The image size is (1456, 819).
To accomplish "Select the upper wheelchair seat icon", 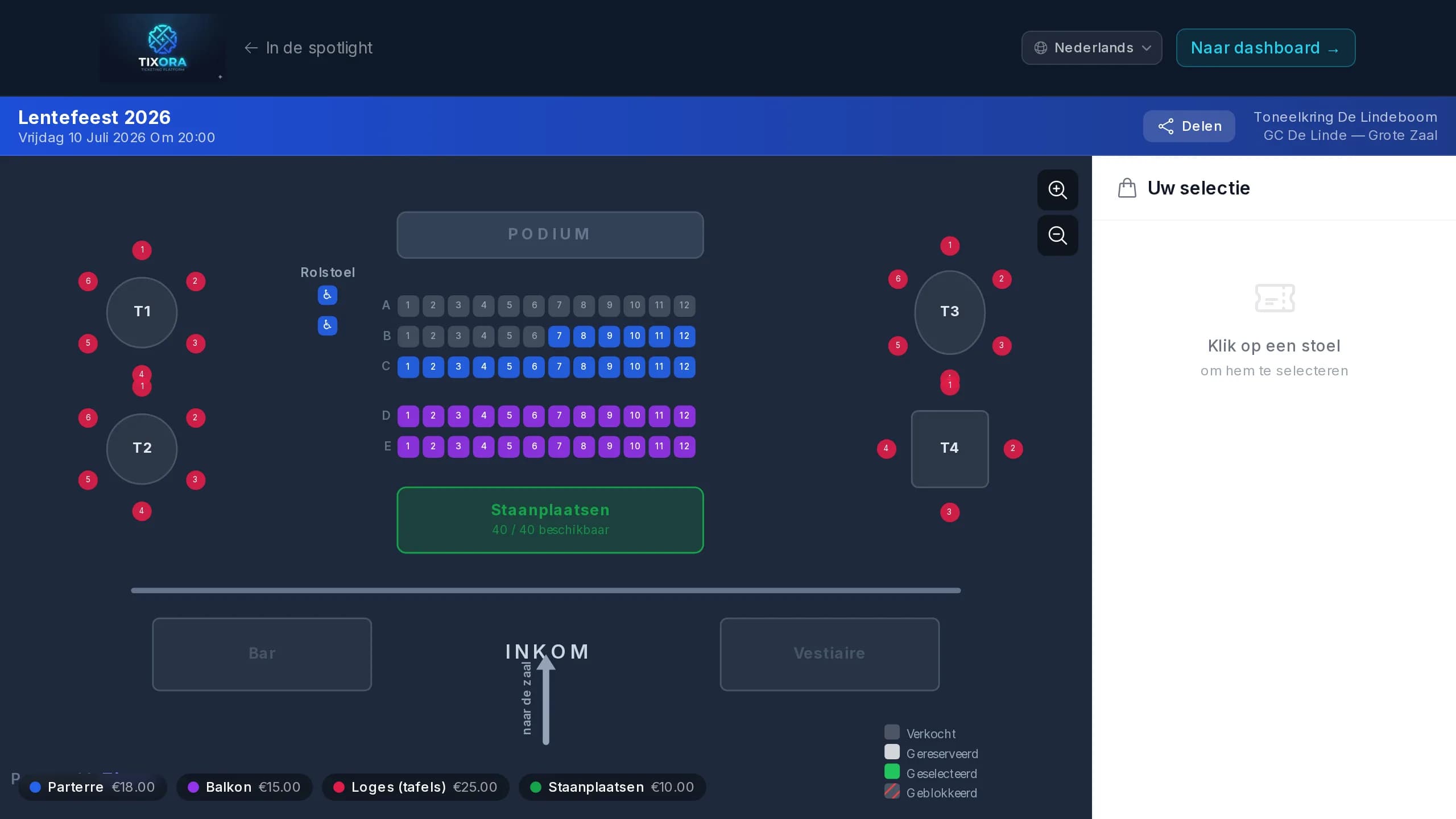I will point(327,295).
